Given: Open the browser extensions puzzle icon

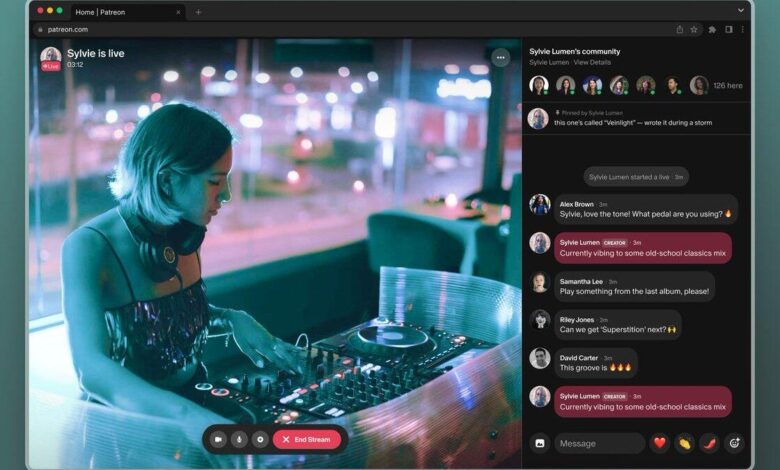Looking at the screenshot, I should click(x=712, y=29).
